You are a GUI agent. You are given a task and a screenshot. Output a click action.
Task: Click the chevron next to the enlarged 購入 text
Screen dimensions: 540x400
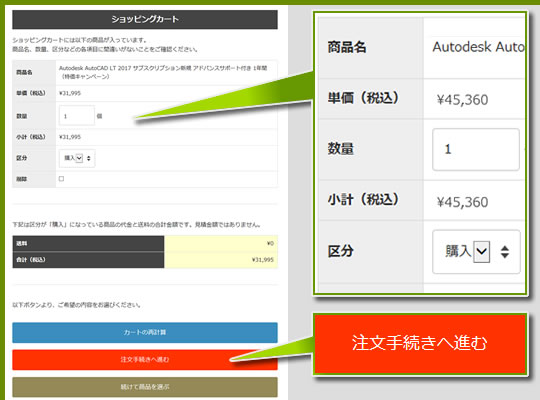pyautogui.click(x=481, y=252)
